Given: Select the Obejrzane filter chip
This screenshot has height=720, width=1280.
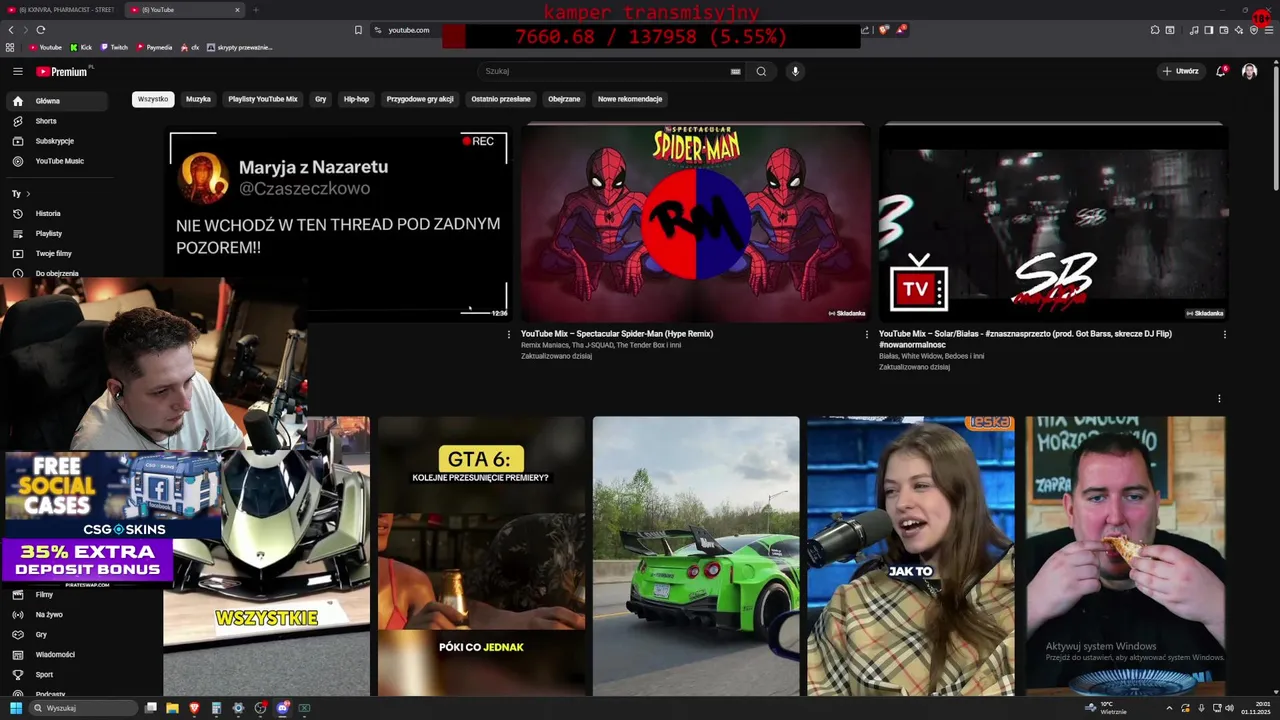Looking at the screenshot, I should [x=564, y=99].
